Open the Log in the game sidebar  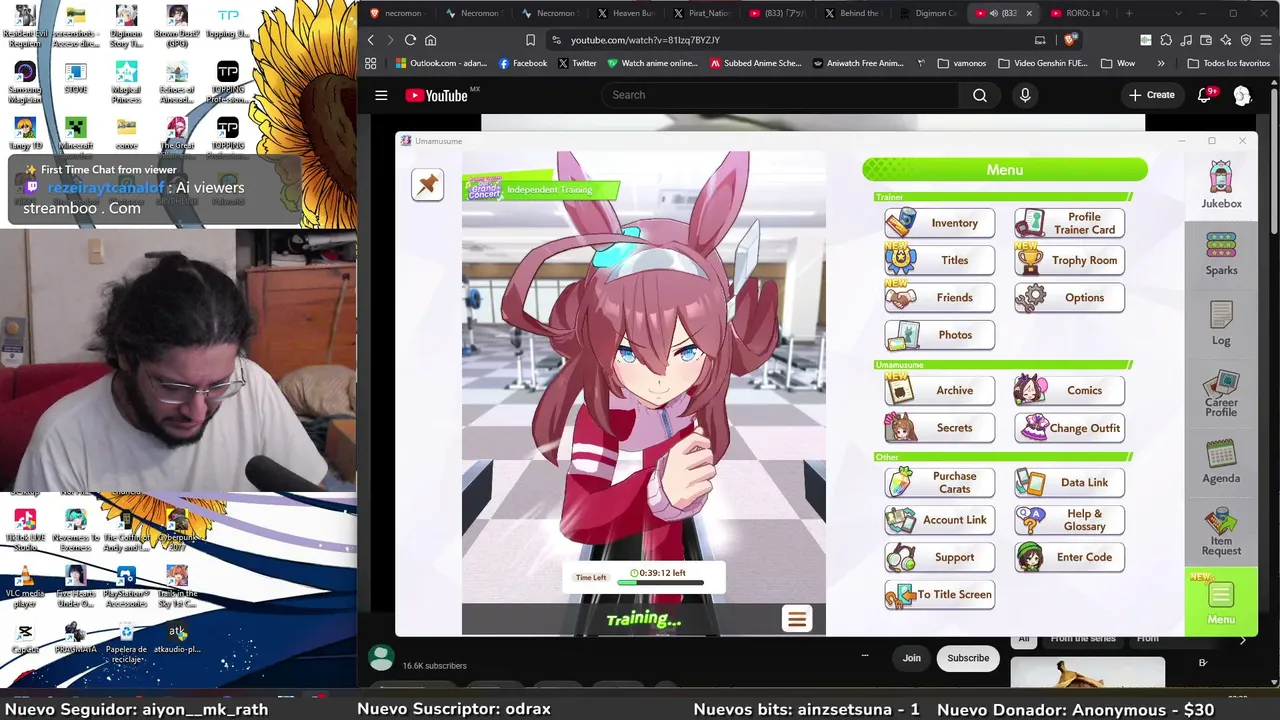tap(1221, 323)
